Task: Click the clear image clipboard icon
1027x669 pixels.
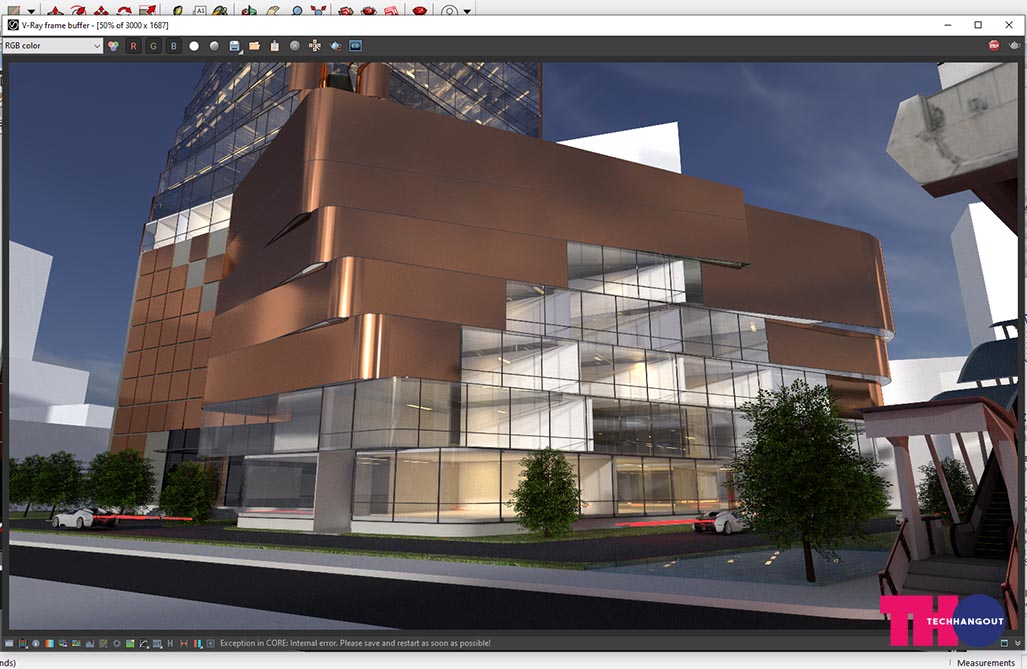Action: pos(274,46)
